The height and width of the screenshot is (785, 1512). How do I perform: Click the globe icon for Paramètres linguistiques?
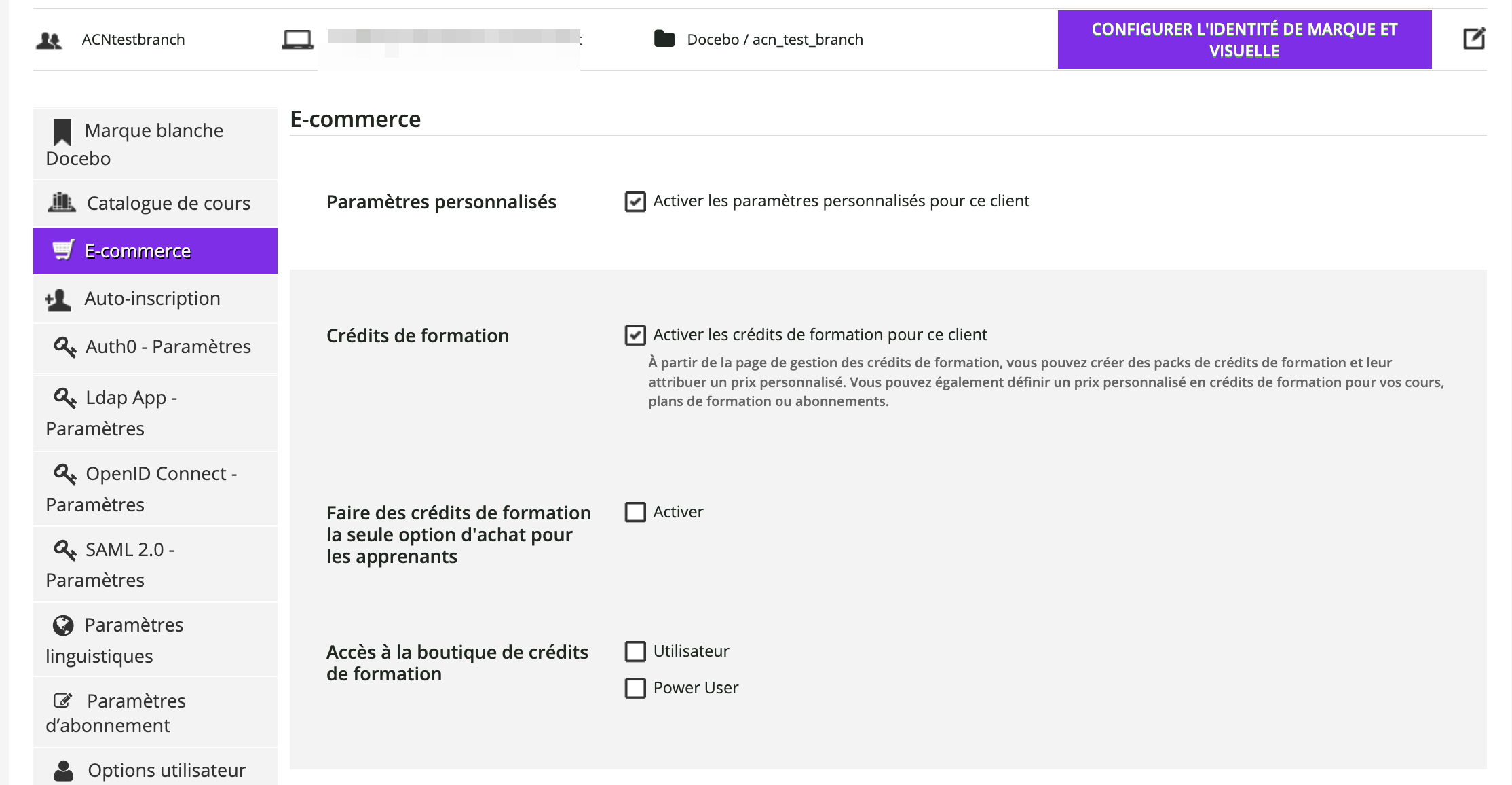tap(63, 625)
